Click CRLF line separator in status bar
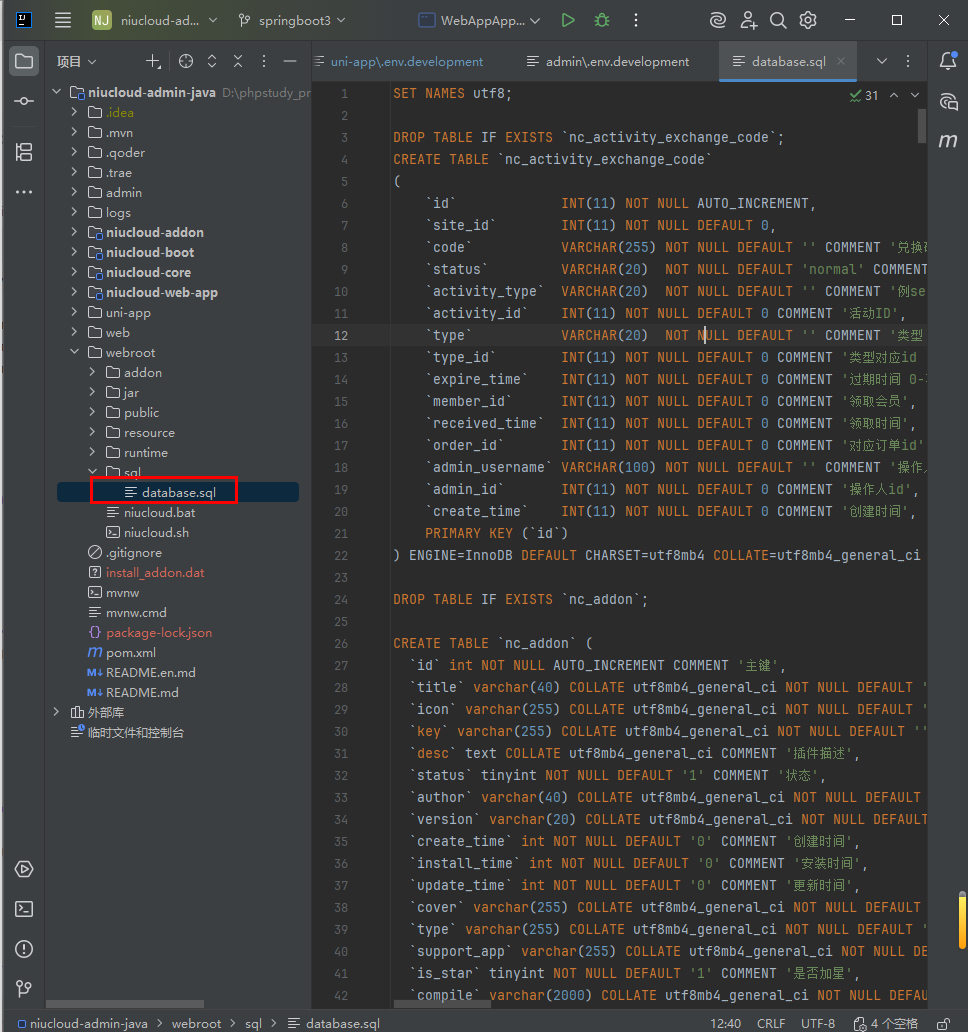 771,1023
